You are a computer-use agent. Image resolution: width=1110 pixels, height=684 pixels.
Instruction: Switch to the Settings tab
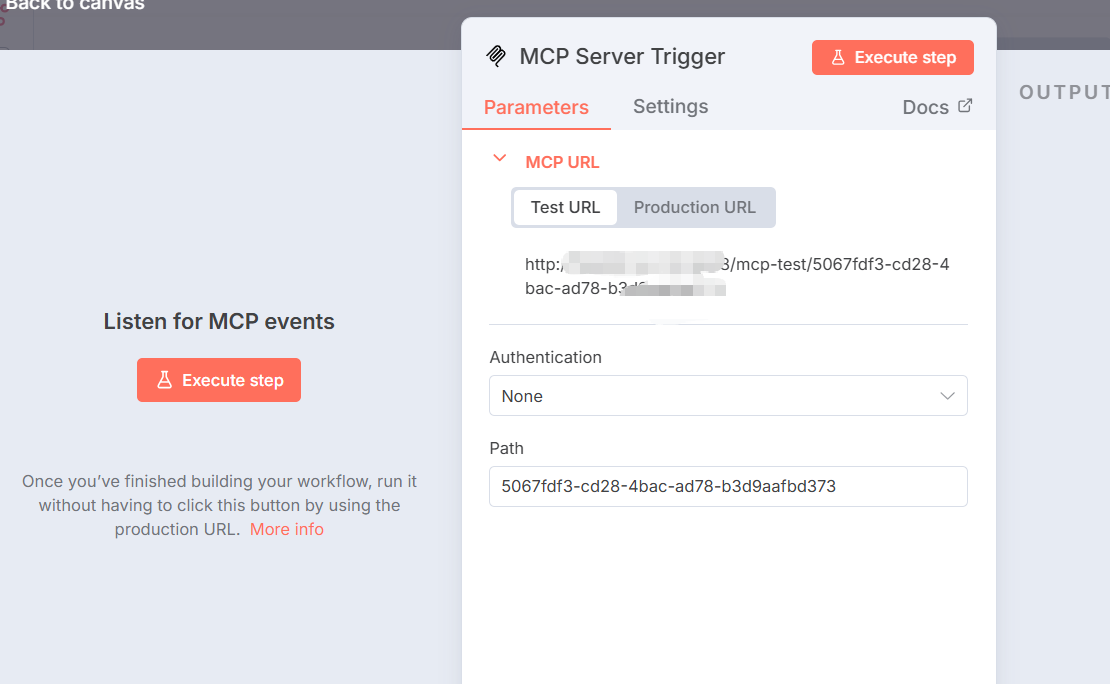[x=670, y=106]
